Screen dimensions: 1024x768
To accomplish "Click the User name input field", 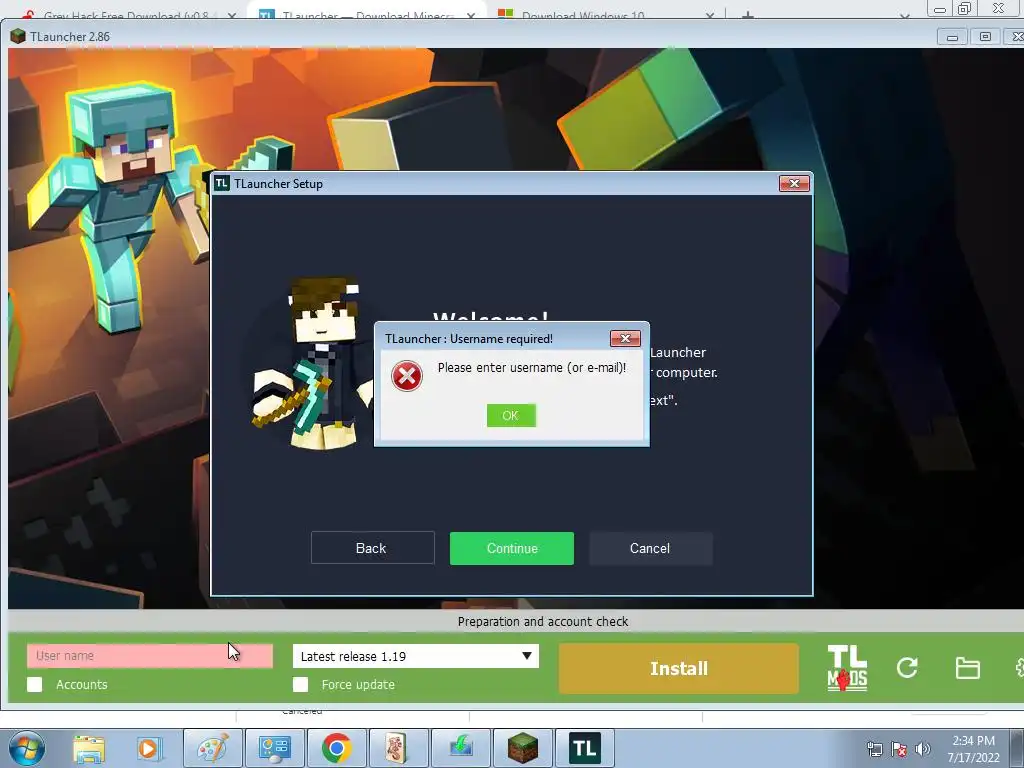I will point(150,656).
